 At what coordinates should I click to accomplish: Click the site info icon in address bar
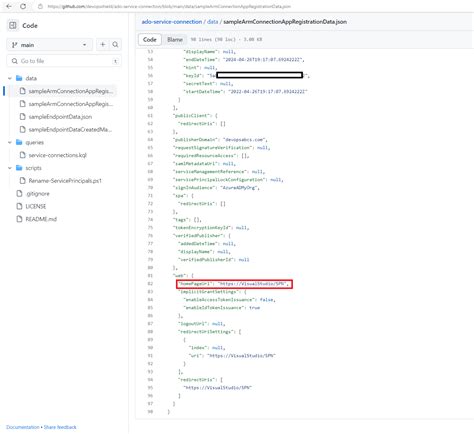point(40,6)
